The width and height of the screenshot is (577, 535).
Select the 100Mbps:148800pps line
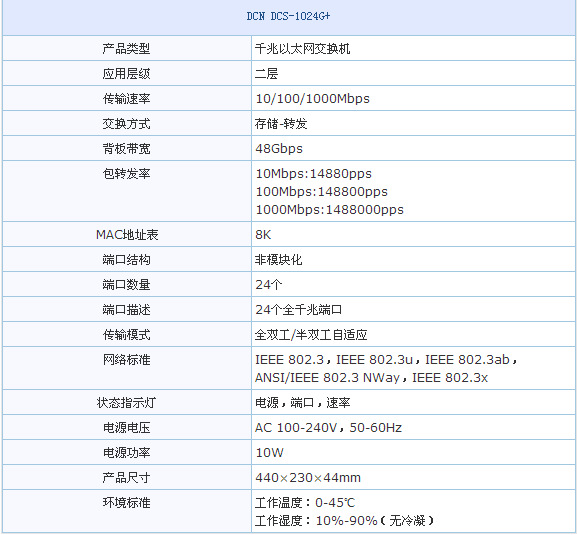(322, 192)
